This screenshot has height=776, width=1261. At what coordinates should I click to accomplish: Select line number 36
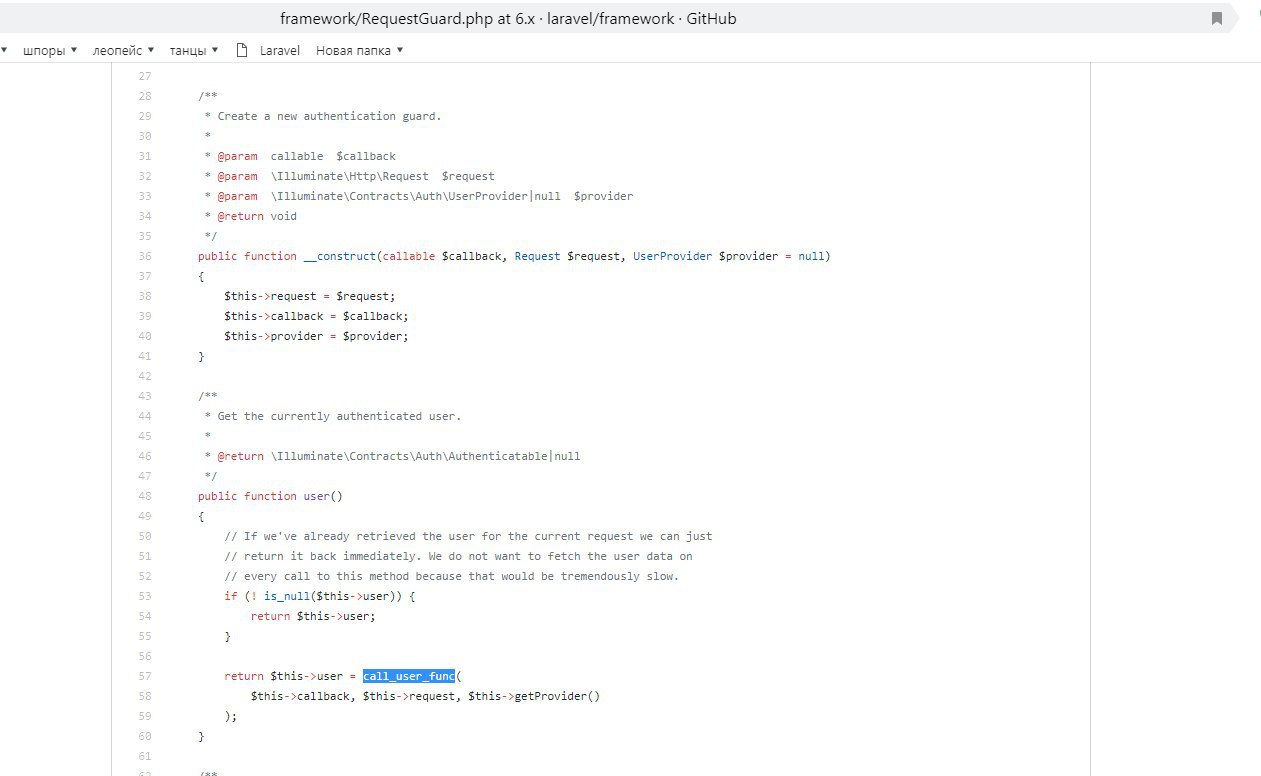coord(144,256)
